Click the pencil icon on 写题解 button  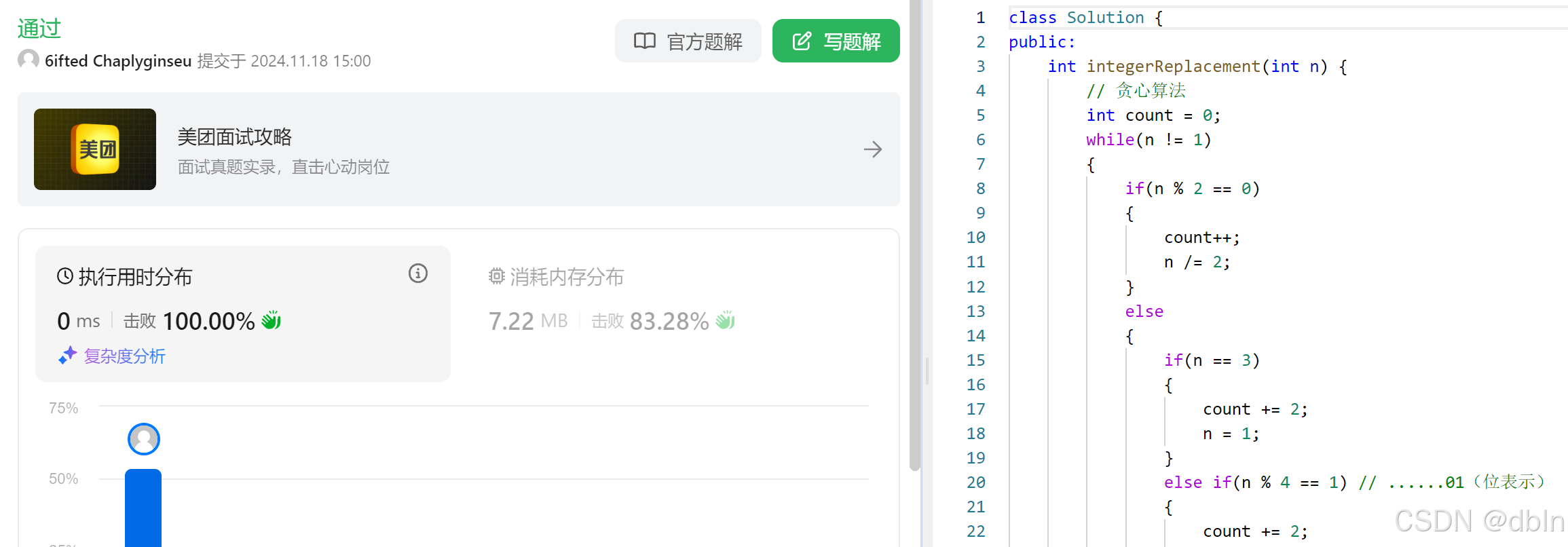(802, 41)
